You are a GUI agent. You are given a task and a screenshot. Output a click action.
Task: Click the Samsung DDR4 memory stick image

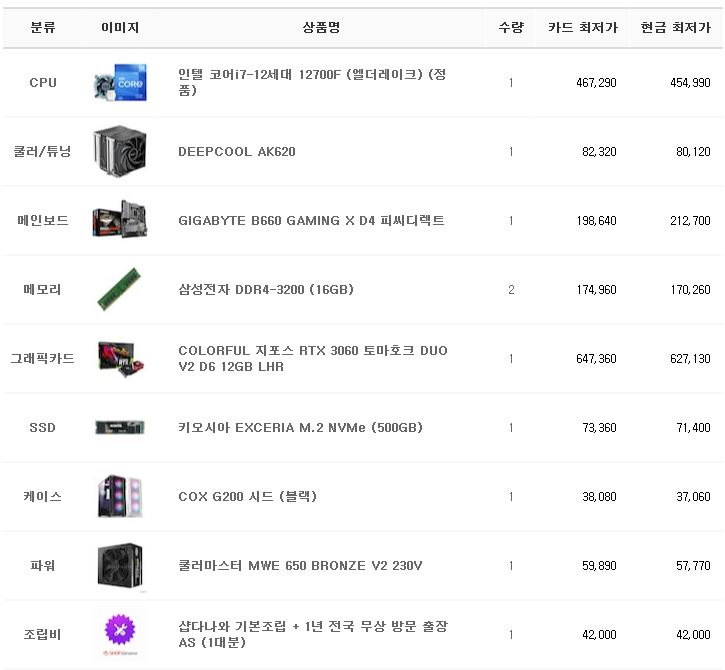120,290
